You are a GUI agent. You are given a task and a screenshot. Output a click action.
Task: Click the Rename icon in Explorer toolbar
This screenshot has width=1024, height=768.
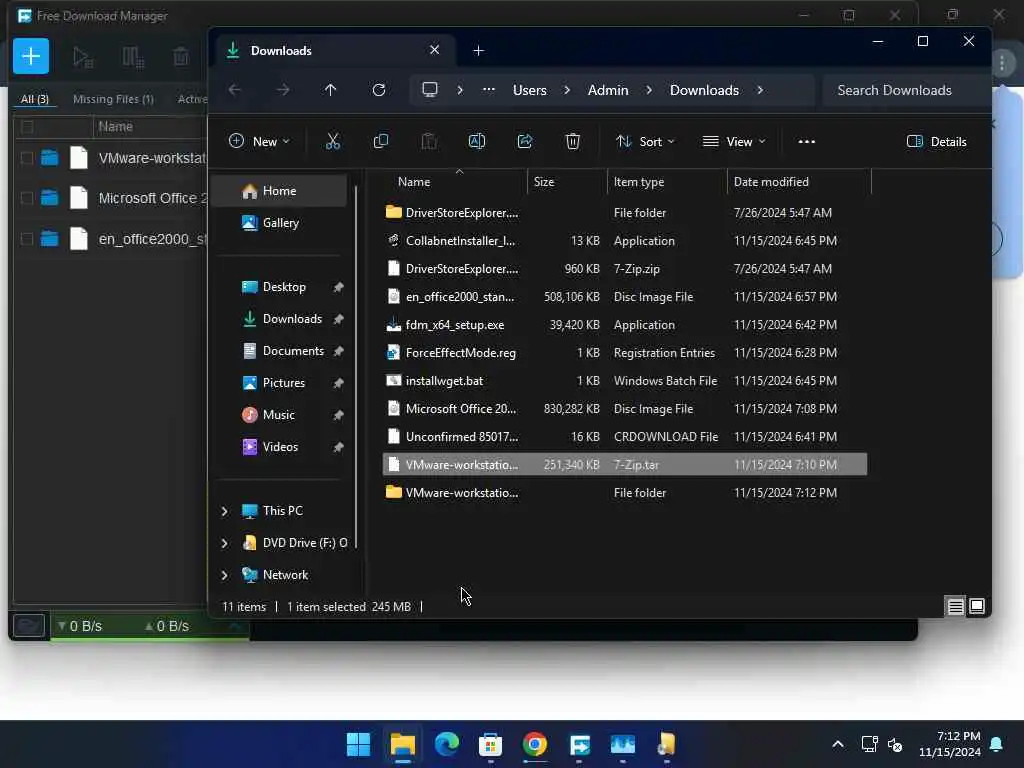click(477, 141)
